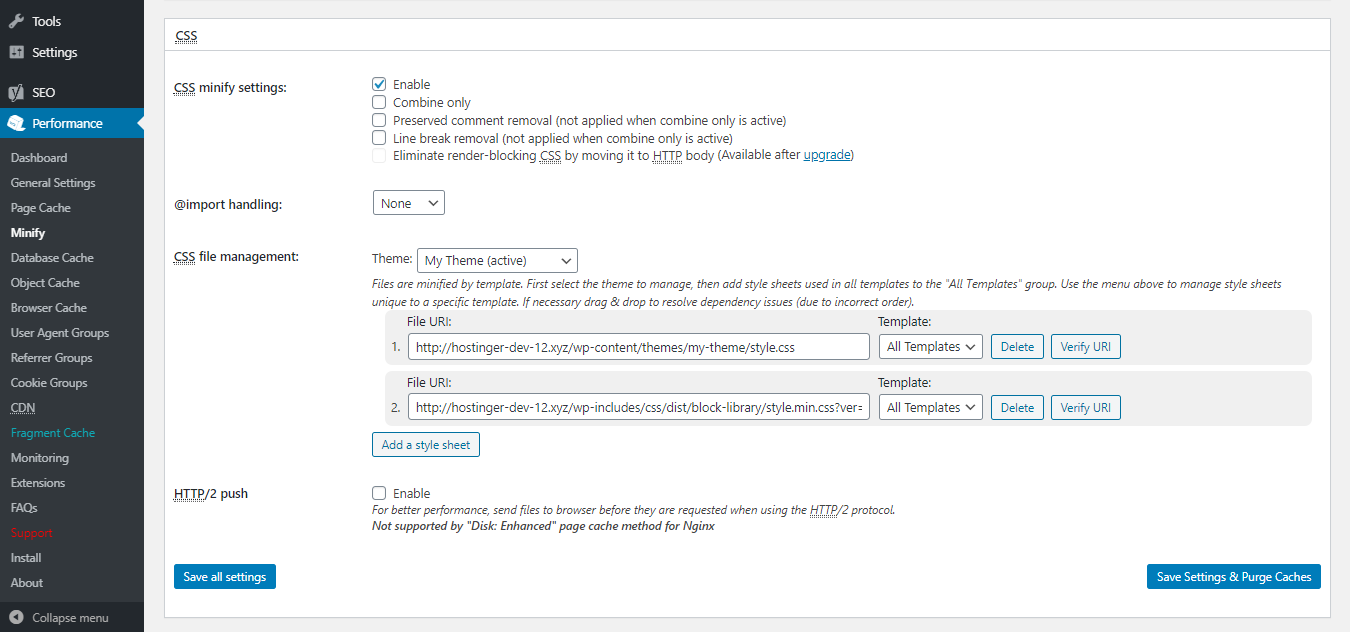Click Save all settings
This screenshot has height=632, width=1350.
(x=224, y=576)
